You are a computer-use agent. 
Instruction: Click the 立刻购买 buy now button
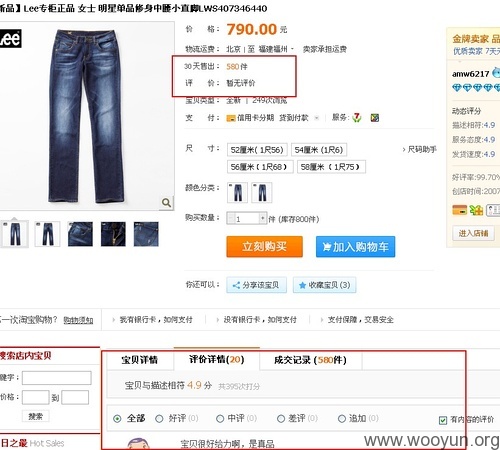[x=264, y=247]
